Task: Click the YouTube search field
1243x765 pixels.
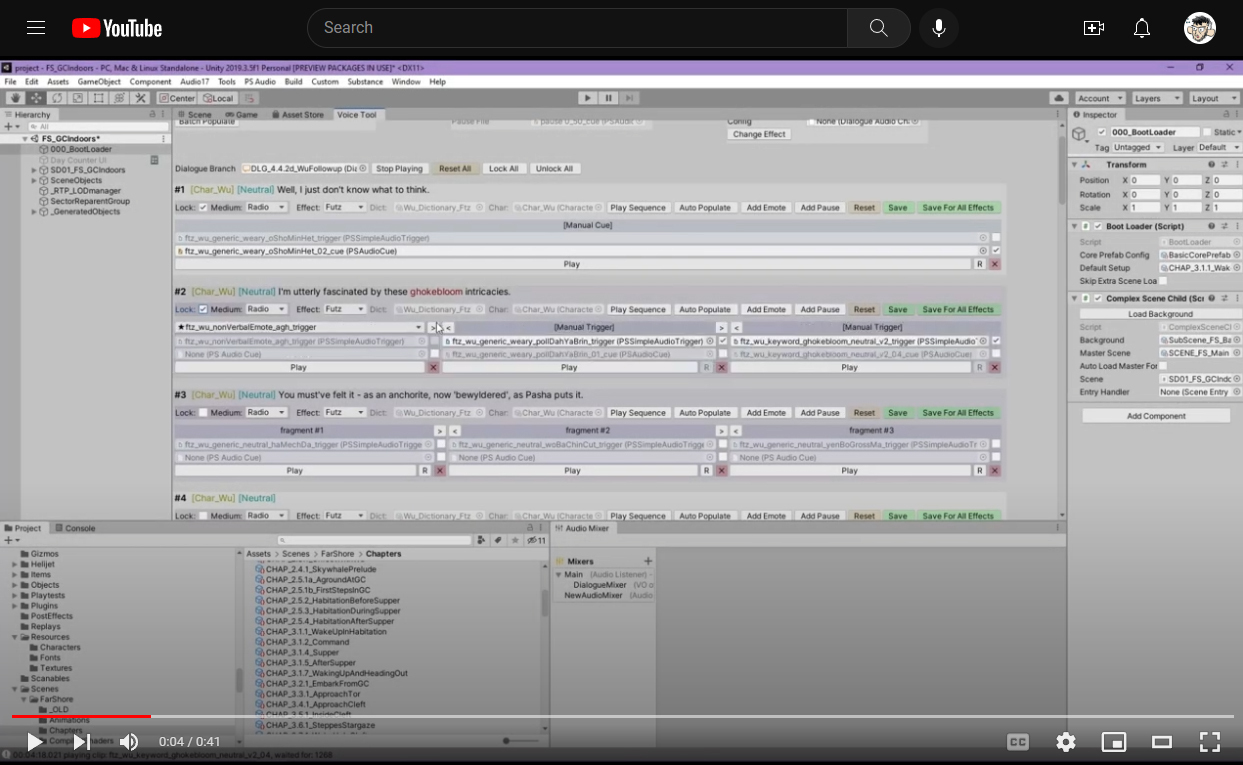Action: [577, 28]
